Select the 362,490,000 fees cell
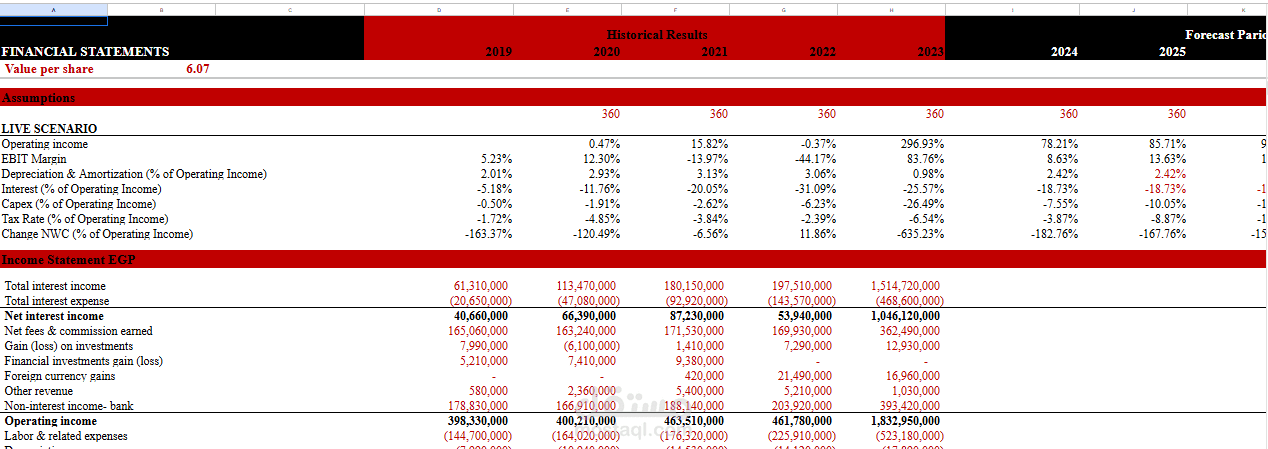The image size is (1268, 449). click(910, 331)
